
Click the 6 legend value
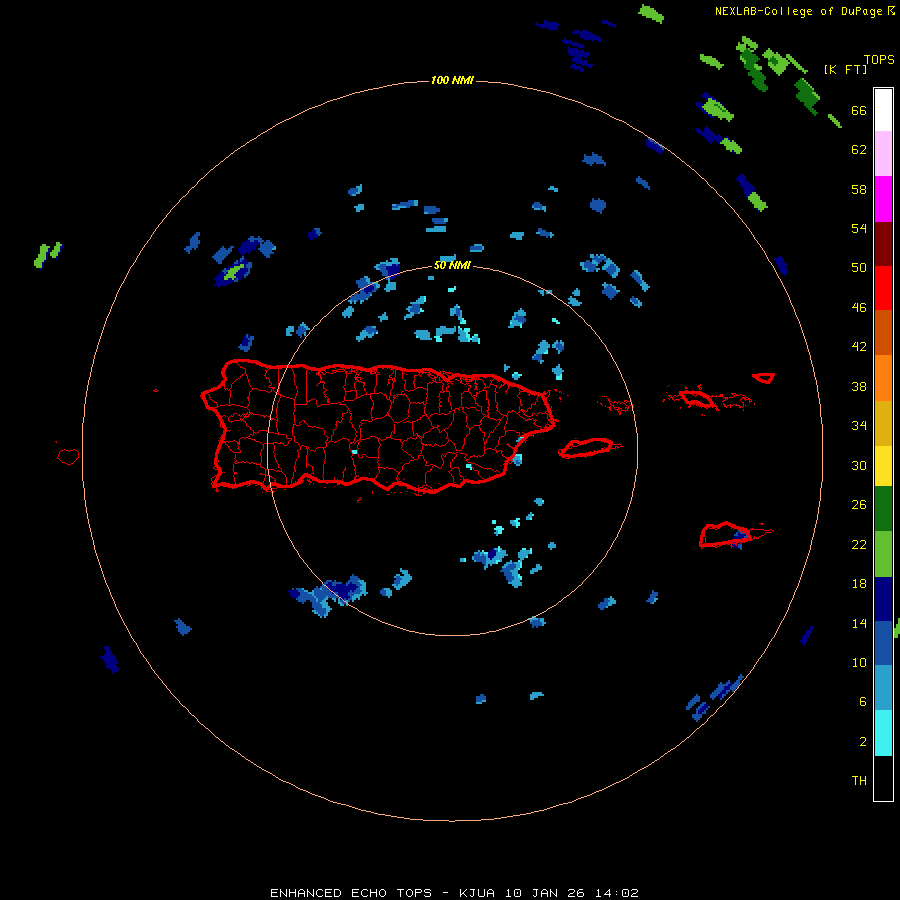click(x=863, y=702)
